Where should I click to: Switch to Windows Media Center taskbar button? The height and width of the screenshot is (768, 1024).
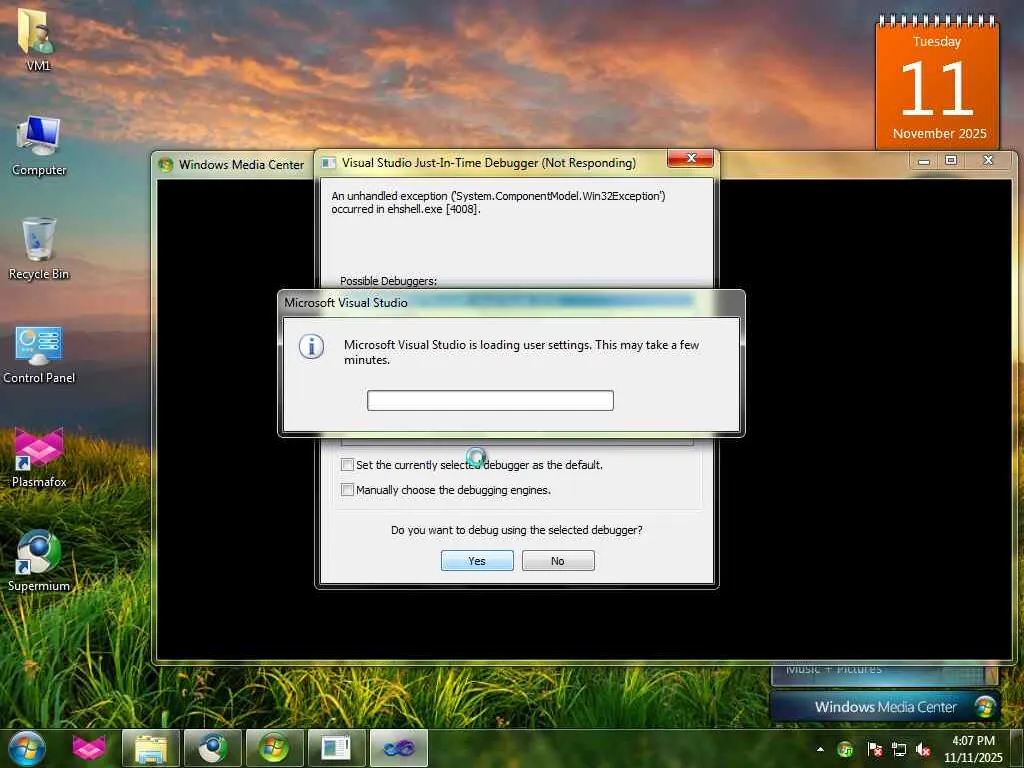275,748
